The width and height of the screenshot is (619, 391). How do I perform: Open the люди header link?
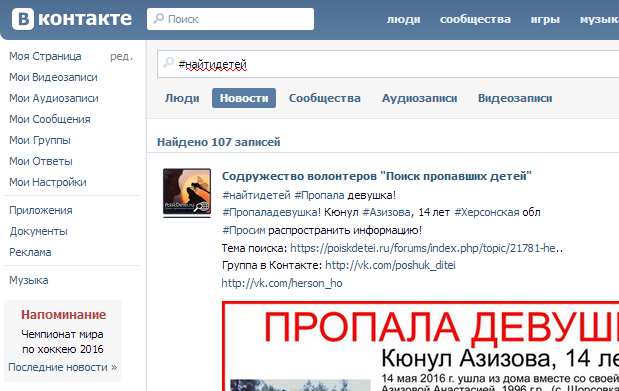pos(403,19)
